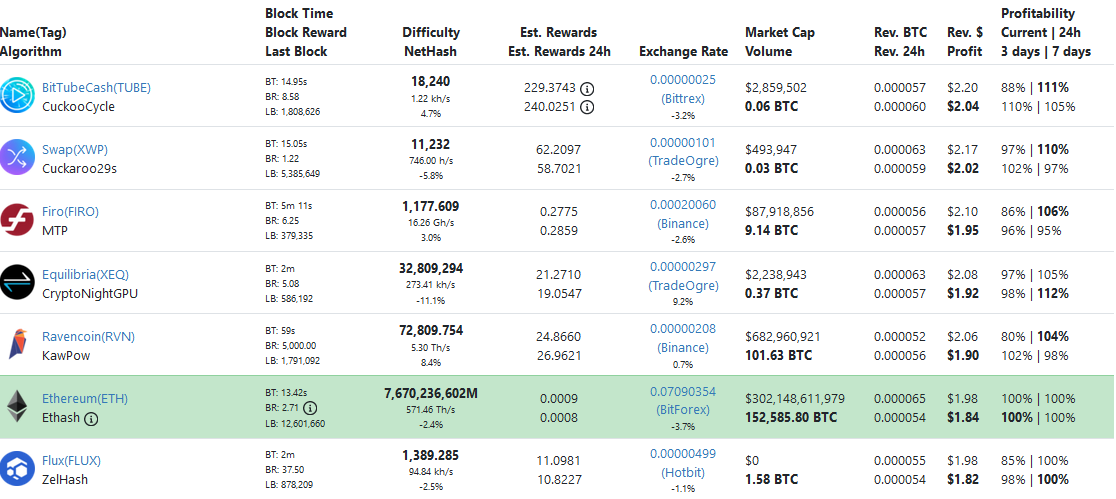The image size is (1116, 499).
Task: Open the Ethereum(ETH) coin link
Action: coord(85,398)
